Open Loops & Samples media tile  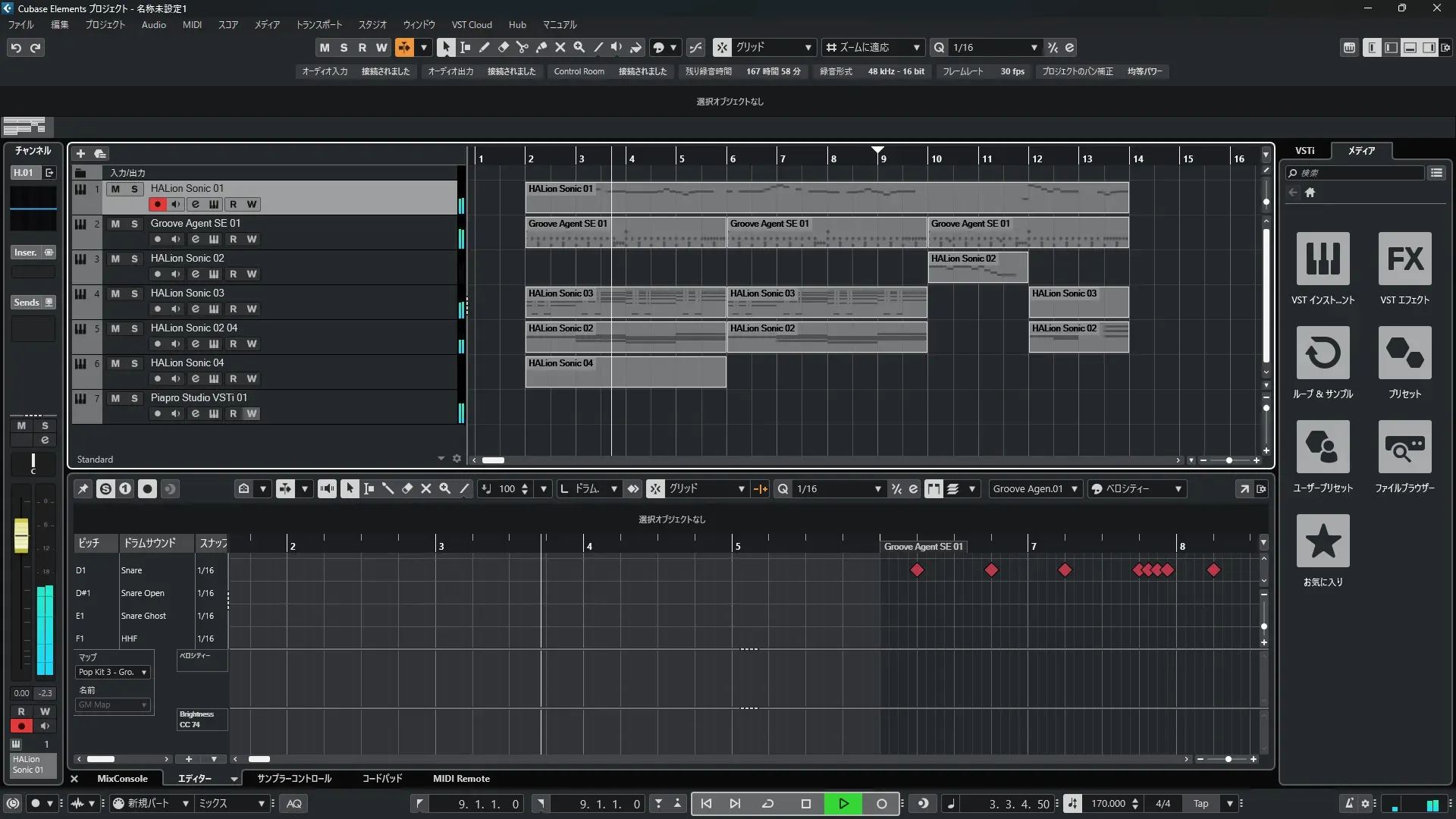tap(1323, 353)
